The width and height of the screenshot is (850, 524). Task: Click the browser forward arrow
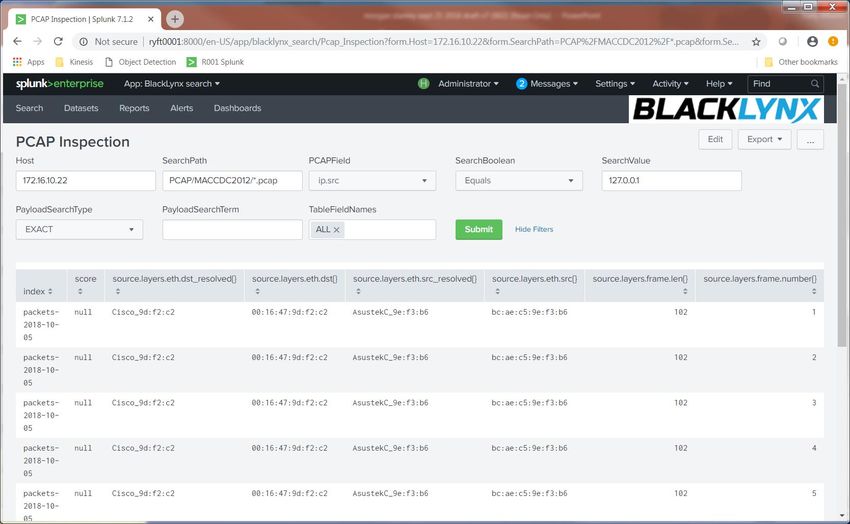(37, 41)
